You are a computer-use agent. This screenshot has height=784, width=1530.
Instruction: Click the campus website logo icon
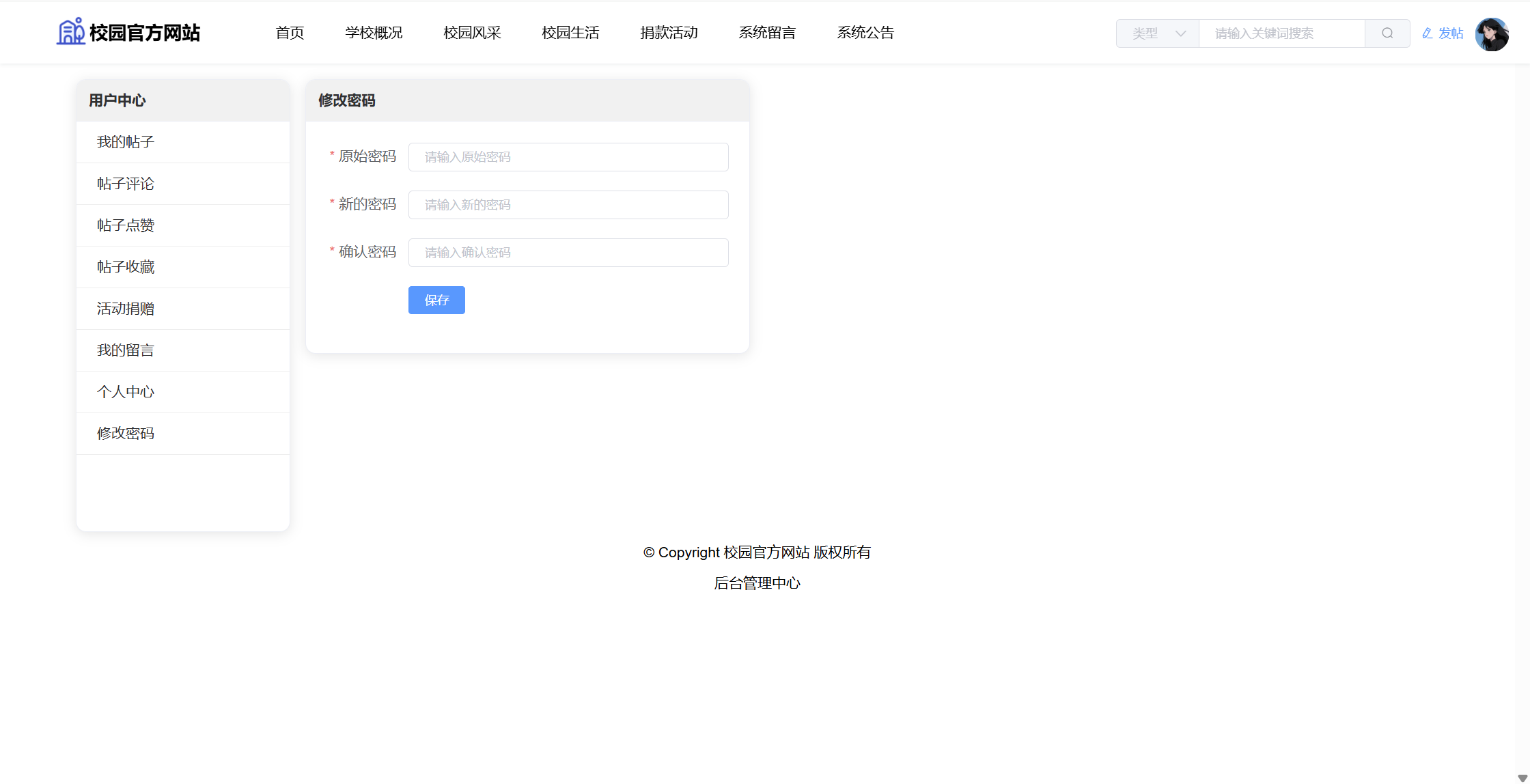70,32
